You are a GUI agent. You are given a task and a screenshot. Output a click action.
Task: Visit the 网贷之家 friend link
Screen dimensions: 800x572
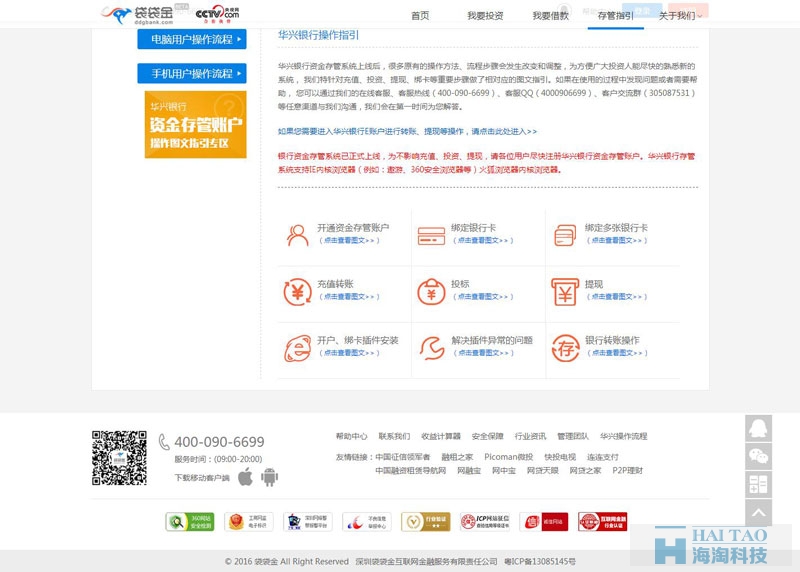point(585,470)
